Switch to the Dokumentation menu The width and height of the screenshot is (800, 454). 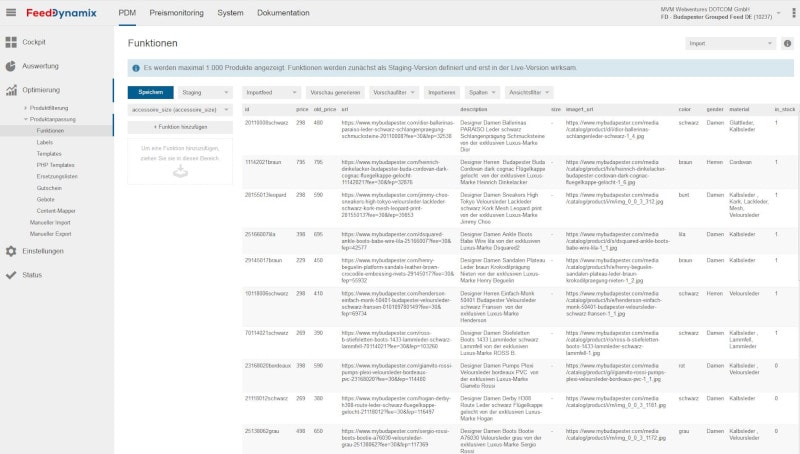283,13
